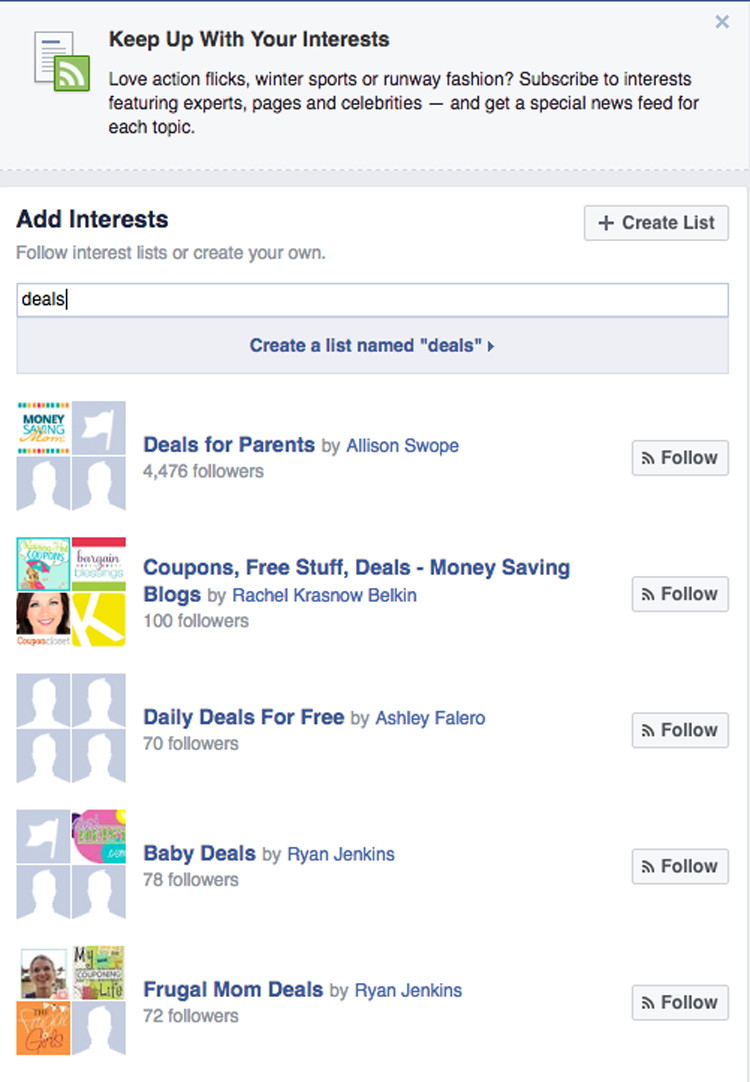The height and width of the screenshot is (1082, 750).
Task: Click the Coupon Closet woman photo thumbnail
Action: 43,619
